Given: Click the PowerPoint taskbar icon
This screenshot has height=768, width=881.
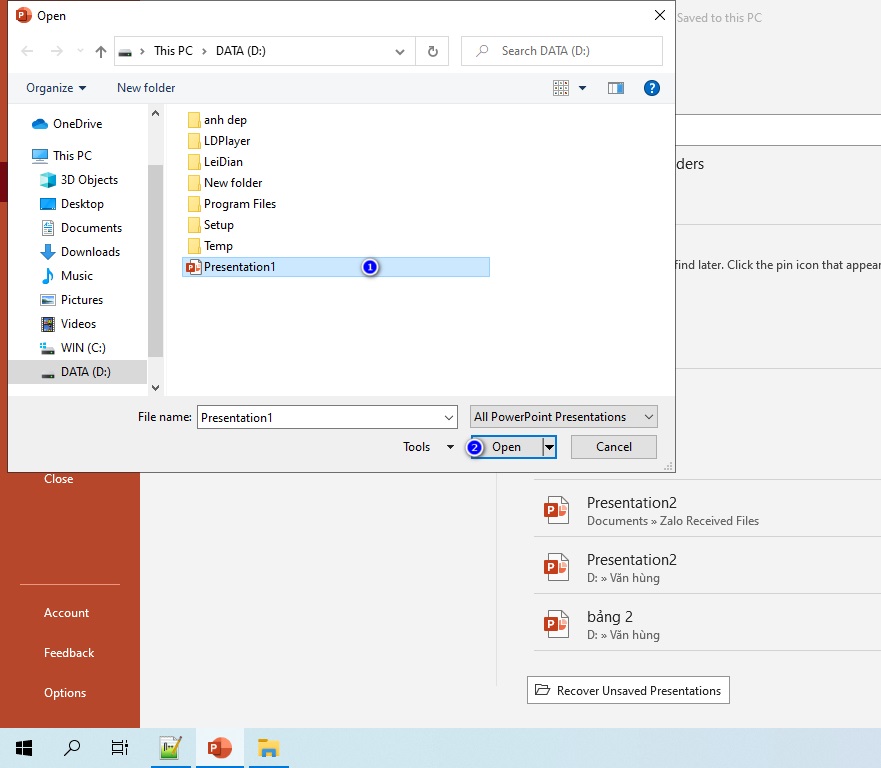Looking at the screenshot, I should (220, 748).
